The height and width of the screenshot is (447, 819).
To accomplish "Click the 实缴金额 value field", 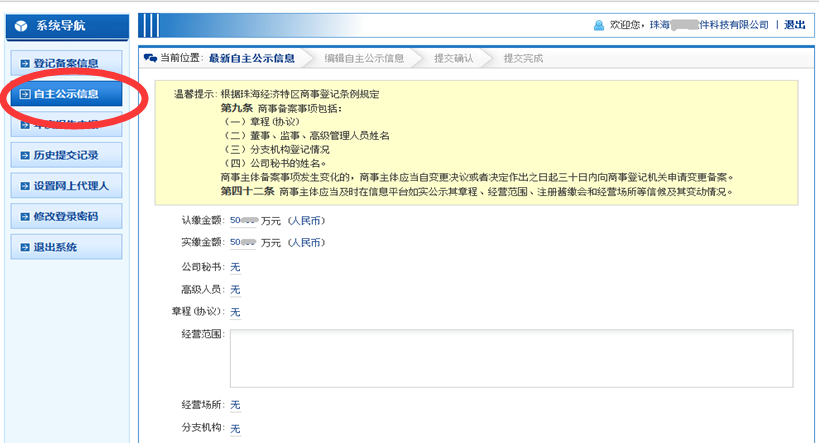I will tap(243, 243).
